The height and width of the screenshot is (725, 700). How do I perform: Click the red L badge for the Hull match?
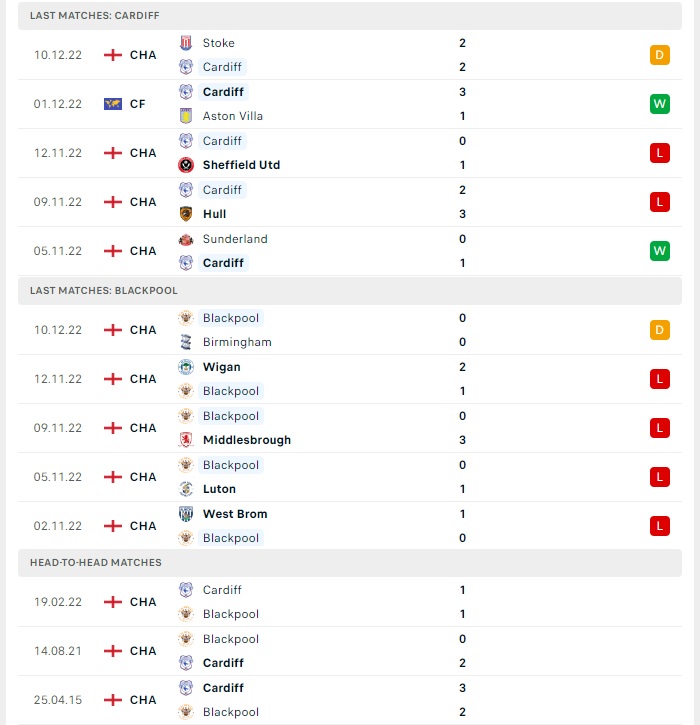(660, 202)
